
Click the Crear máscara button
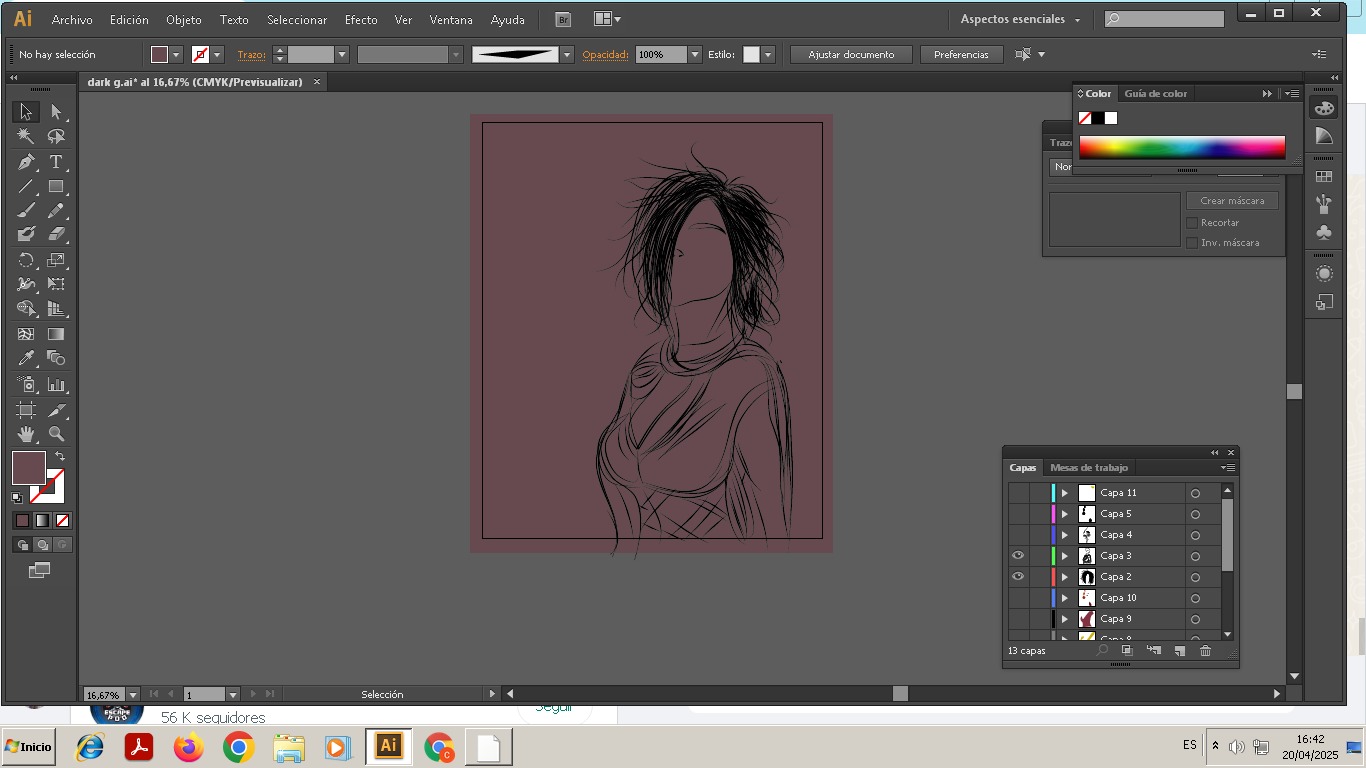(1232, 201)
